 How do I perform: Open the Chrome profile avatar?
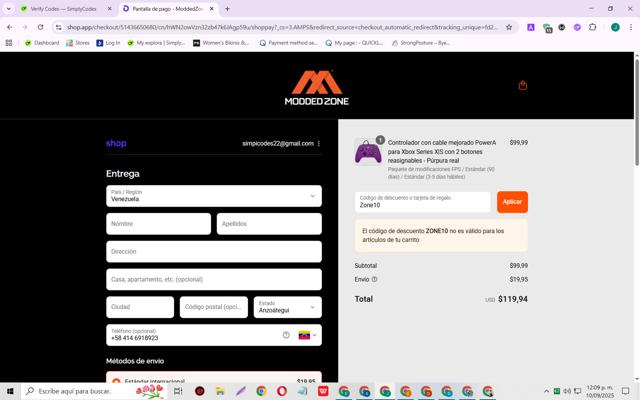(615, 27)
